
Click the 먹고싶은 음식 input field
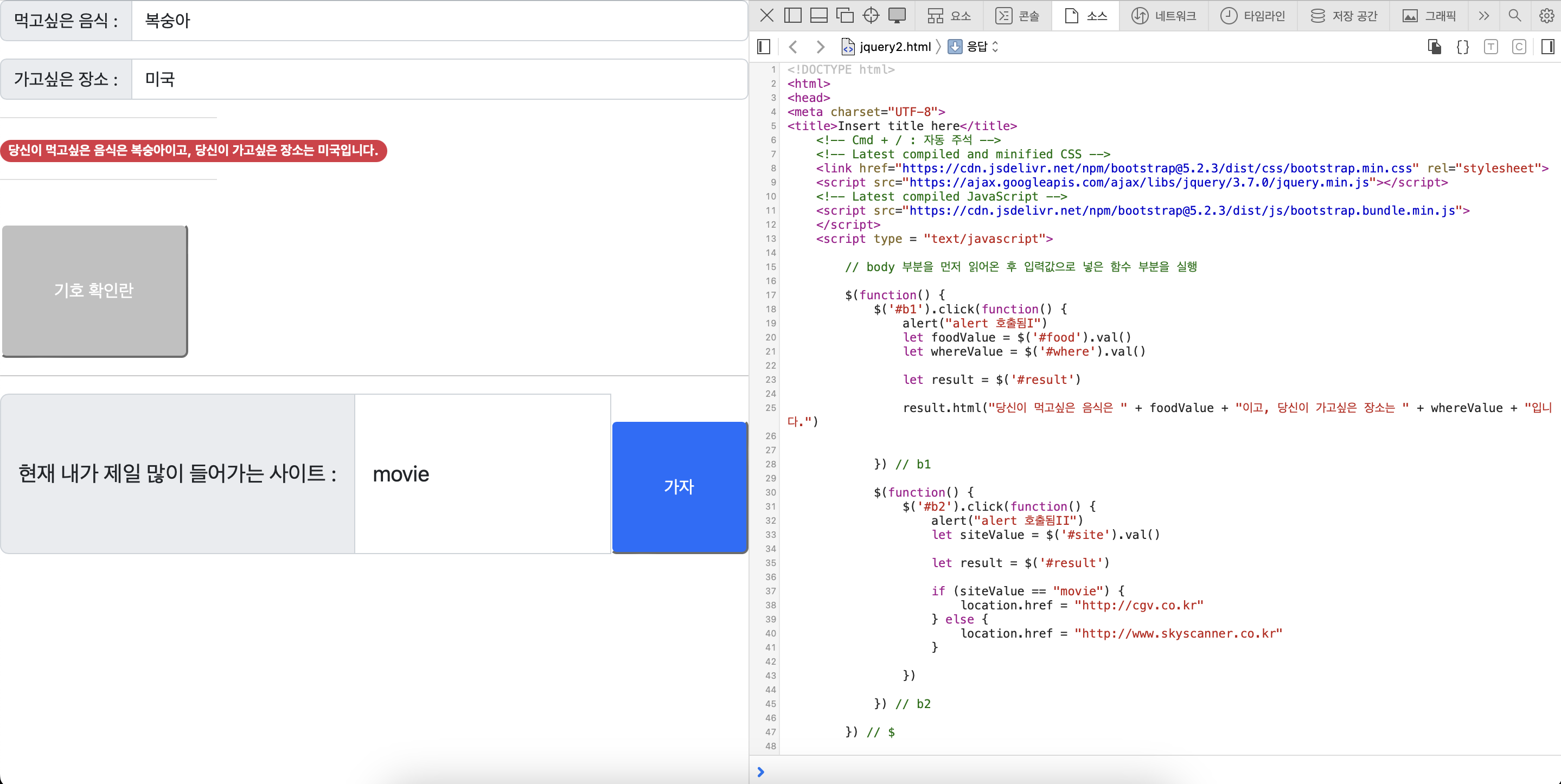click(x=439, y=21)
